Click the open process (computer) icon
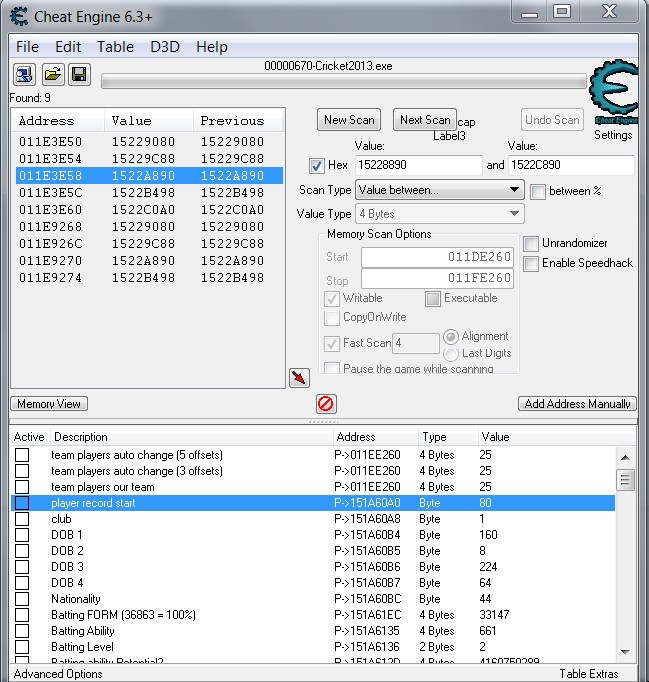Screen dimensions: 649x682 coord(24,75)
